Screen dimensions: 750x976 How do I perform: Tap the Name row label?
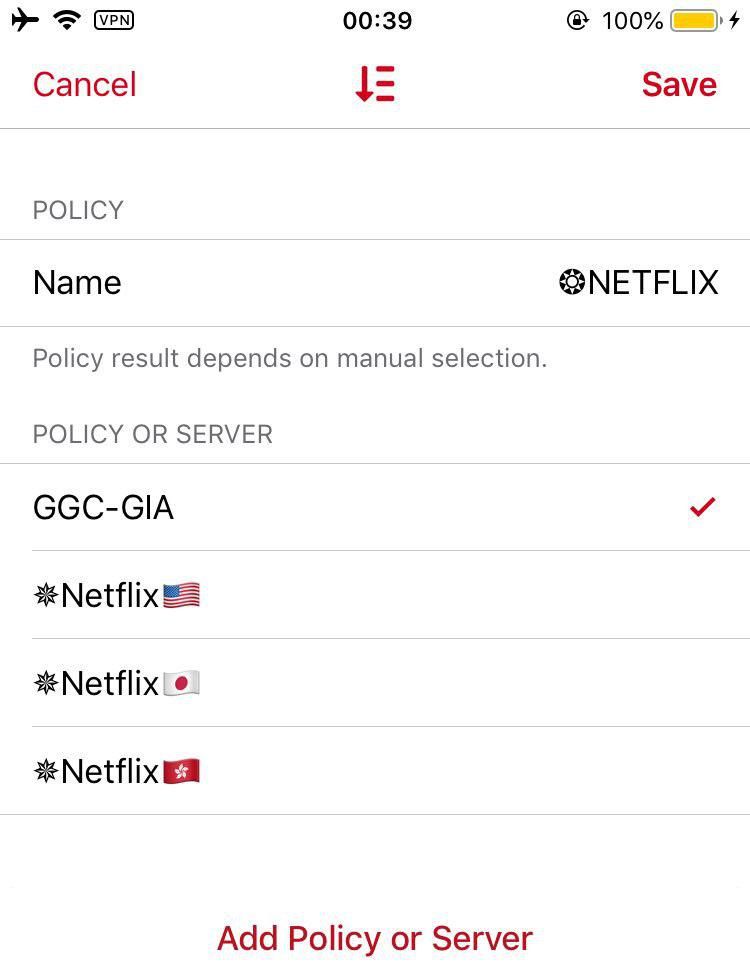point(77,283)
